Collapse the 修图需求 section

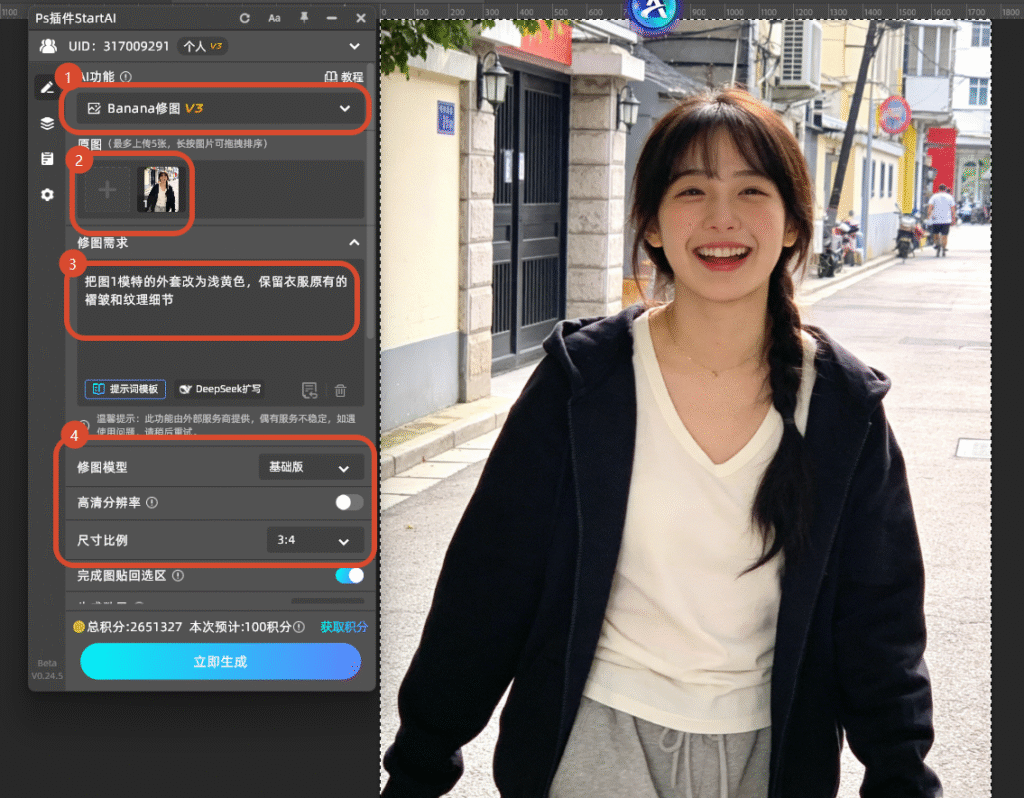pyautogui.click(x=354, y=242)
